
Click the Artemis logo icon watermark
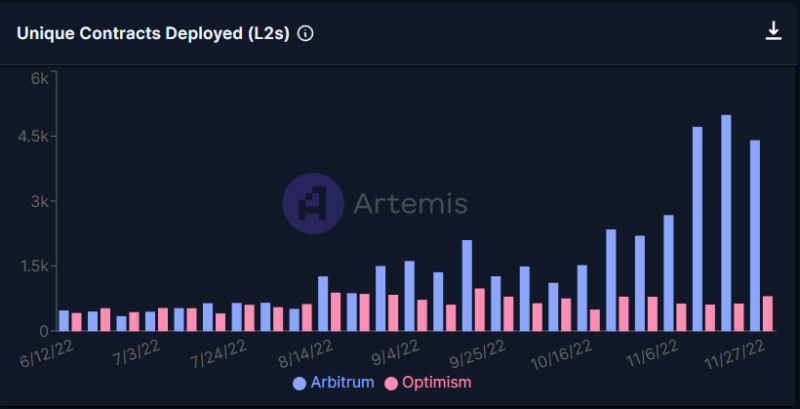(312, 203)
